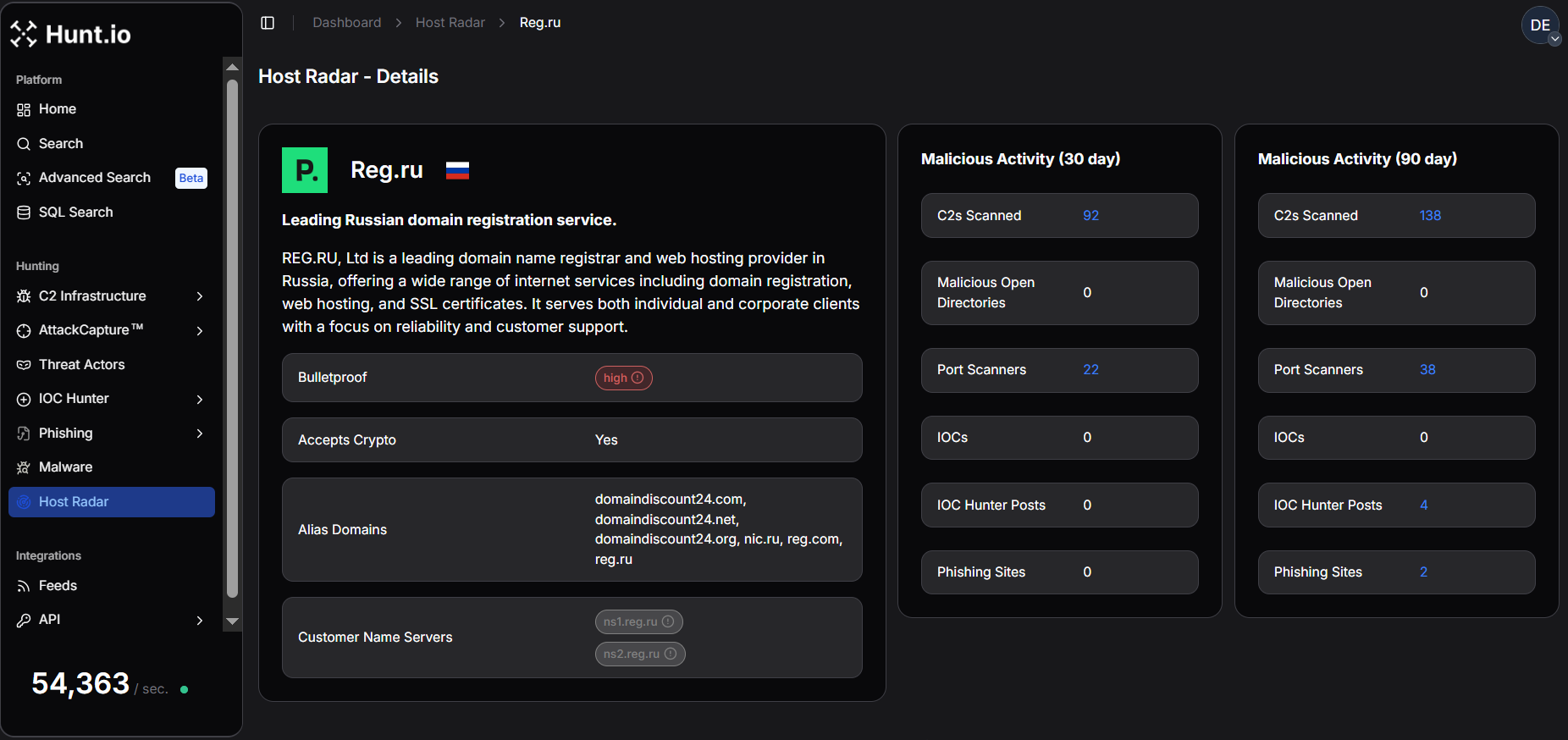Screen dimensions: 1568x740
Task: Open Advanced Search menu item
Action: 94,178
